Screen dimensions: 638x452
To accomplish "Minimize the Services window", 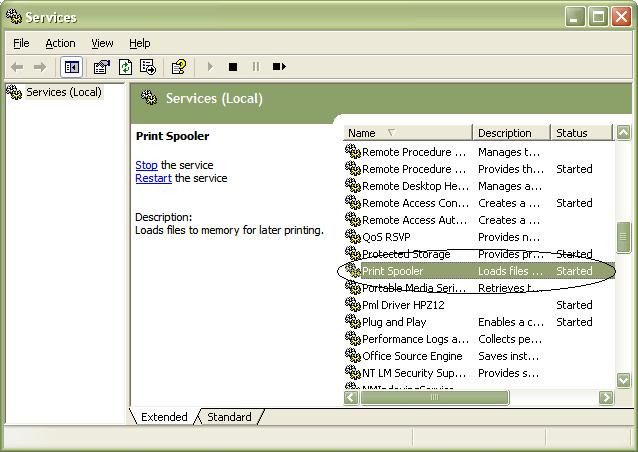I will click(575, 17).
